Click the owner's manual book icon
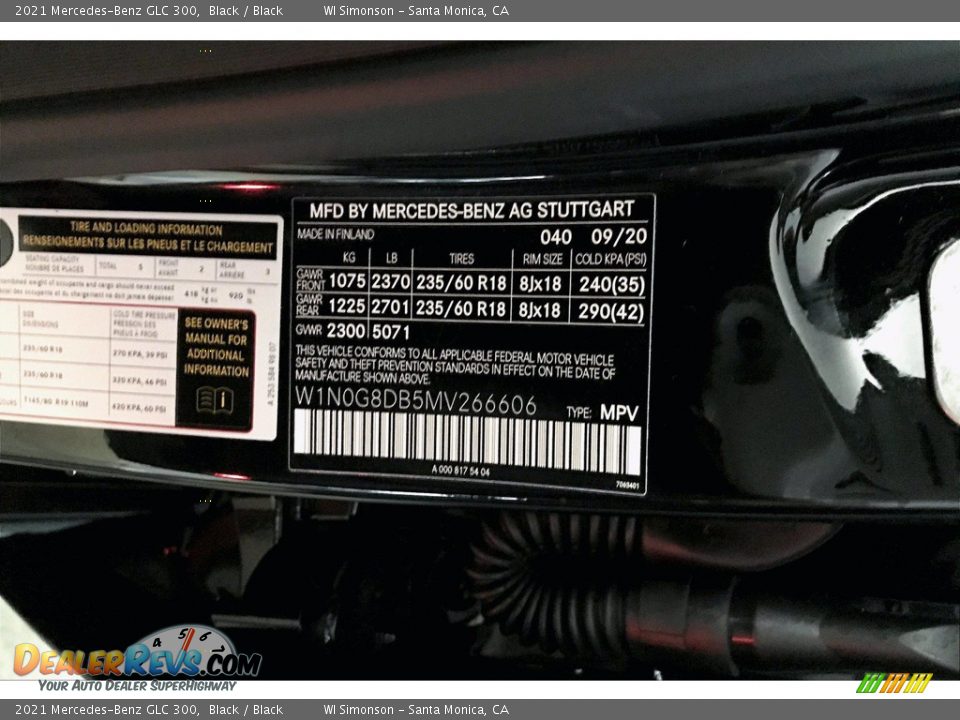Image resolution: width=960 pixels, height=720 pixels. click(214, 400)
